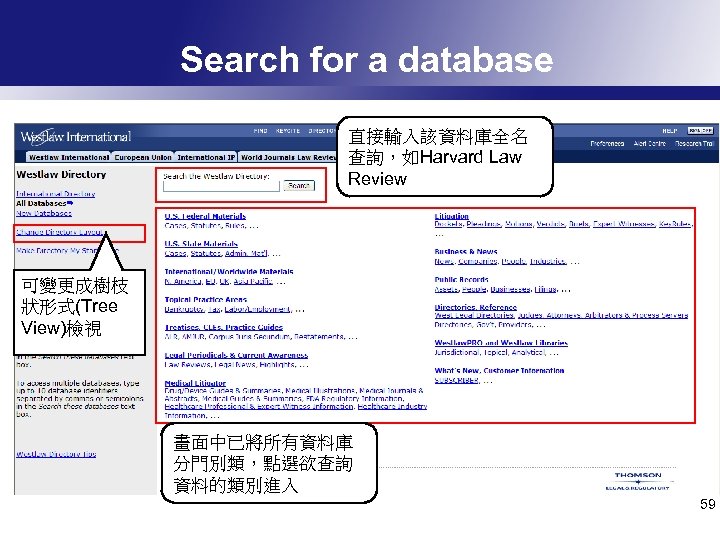
Task: Open the International Directory link
Action: coord(56,194)
